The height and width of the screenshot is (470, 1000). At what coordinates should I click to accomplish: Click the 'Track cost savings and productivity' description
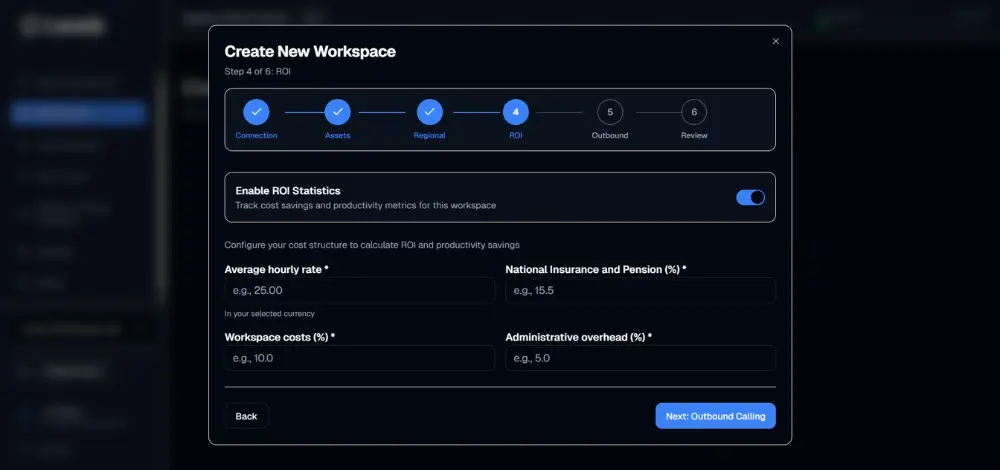pos(365,205)
